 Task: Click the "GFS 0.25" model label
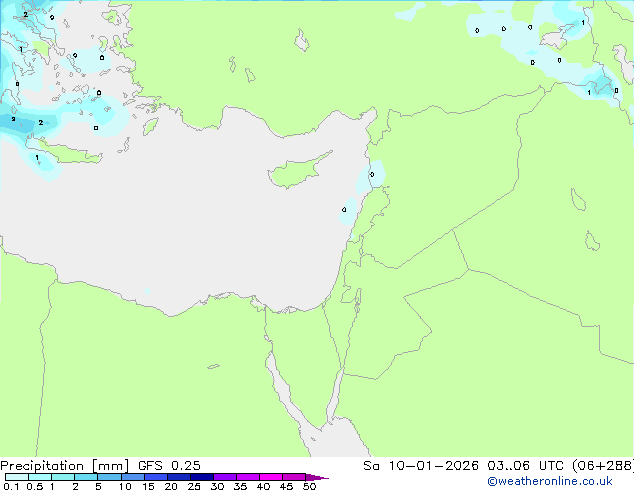click(x=169, y=465)
